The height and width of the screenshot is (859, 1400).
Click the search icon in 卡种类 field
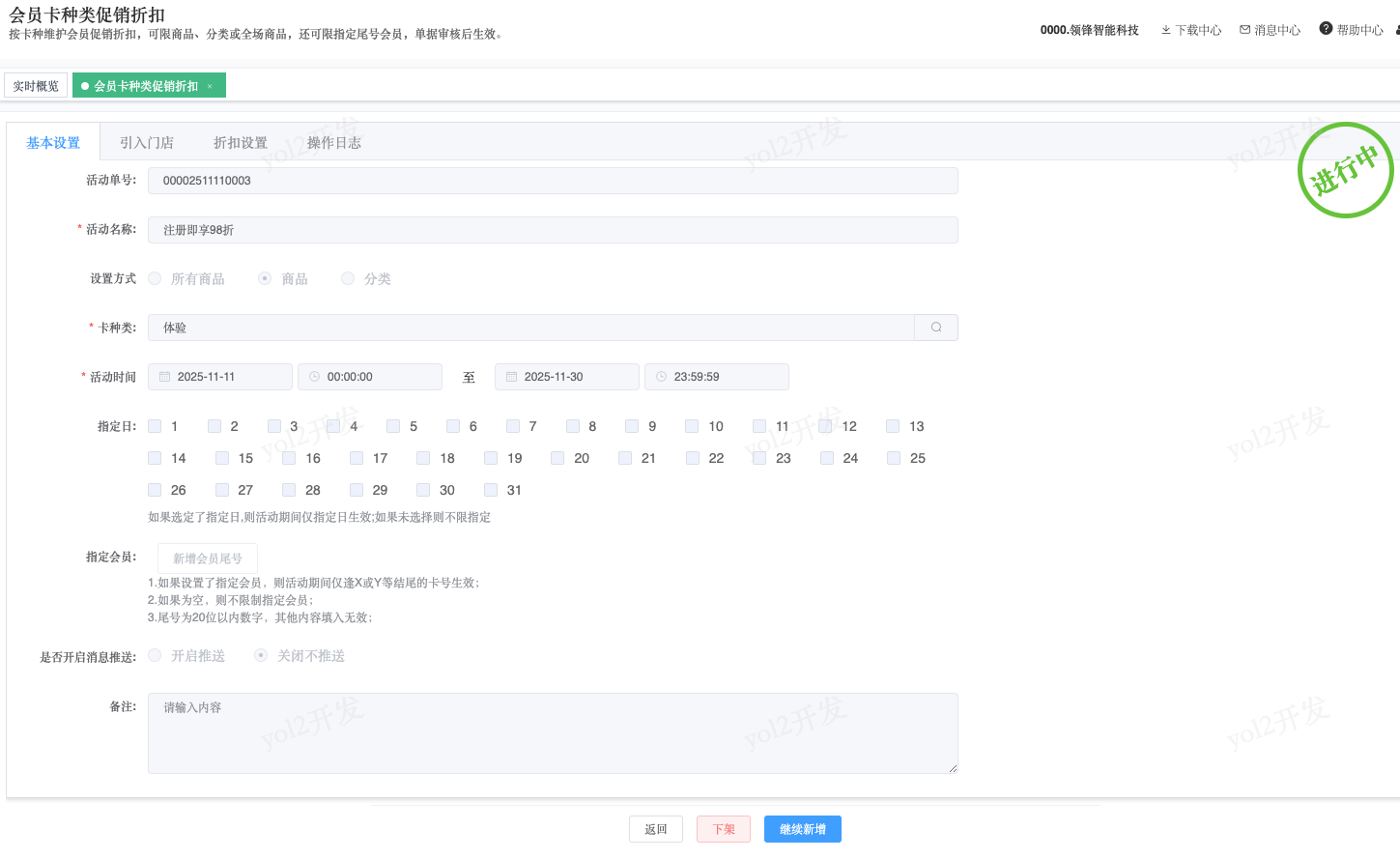point(936,328)
